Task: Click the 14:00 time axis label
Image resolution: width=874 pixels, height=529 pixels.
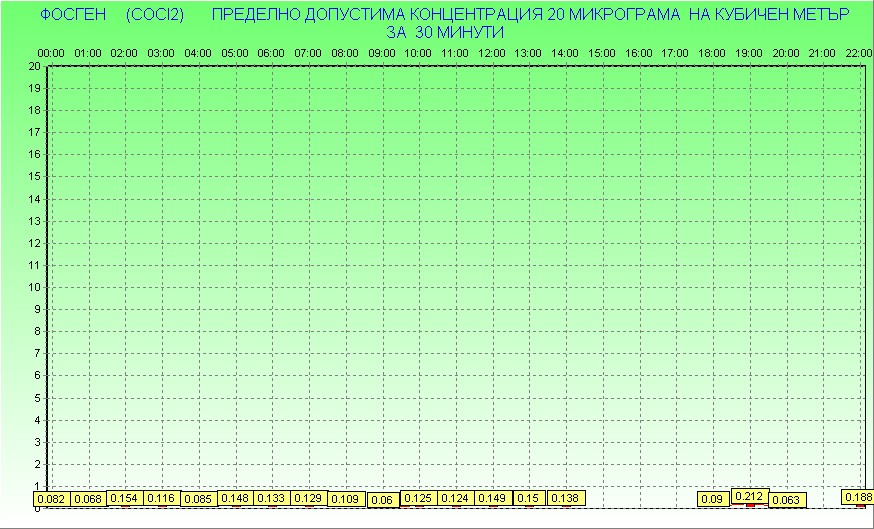Action: click(x=565, y=54)
